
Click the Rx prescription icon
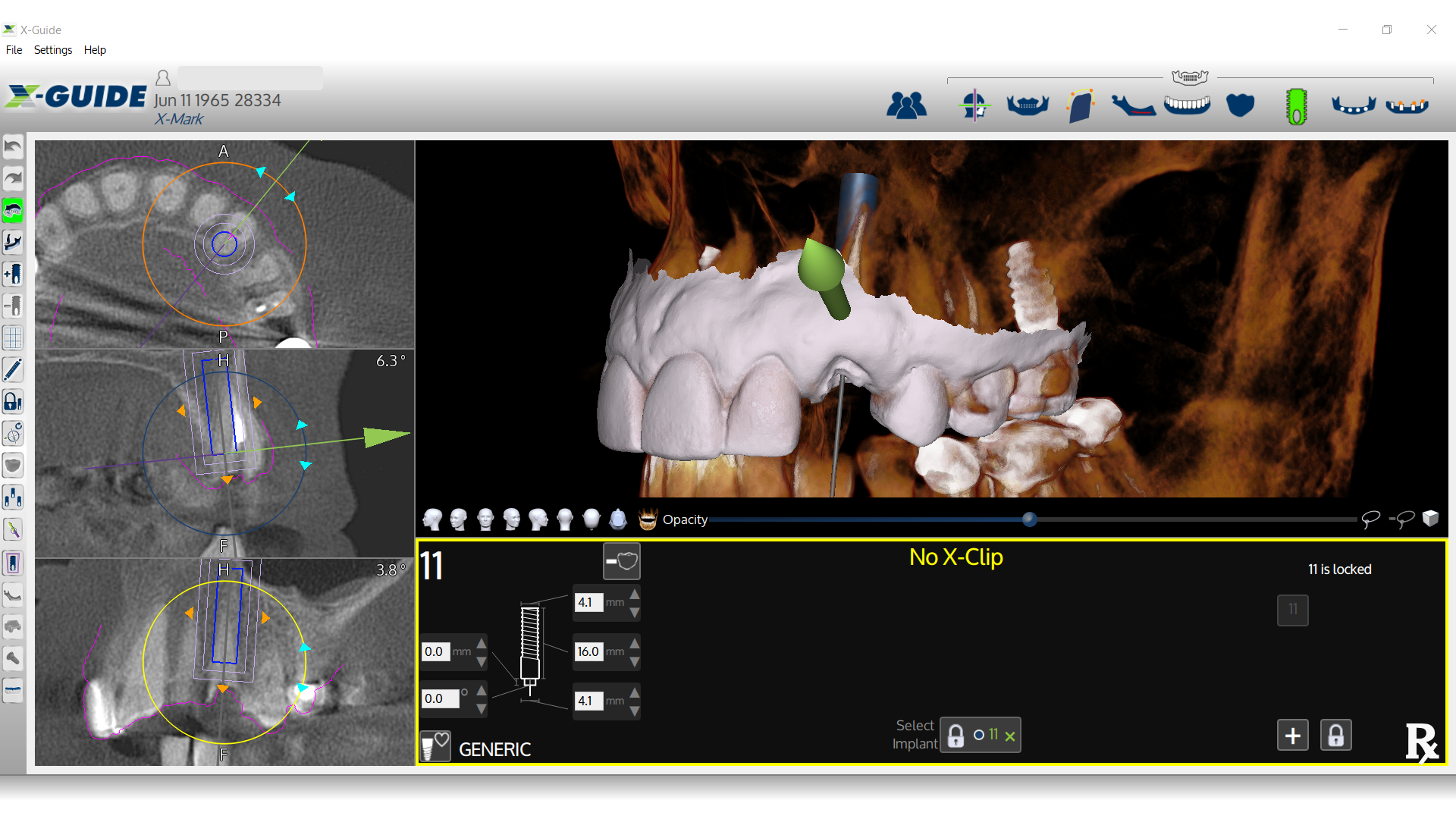point(1420,742)
